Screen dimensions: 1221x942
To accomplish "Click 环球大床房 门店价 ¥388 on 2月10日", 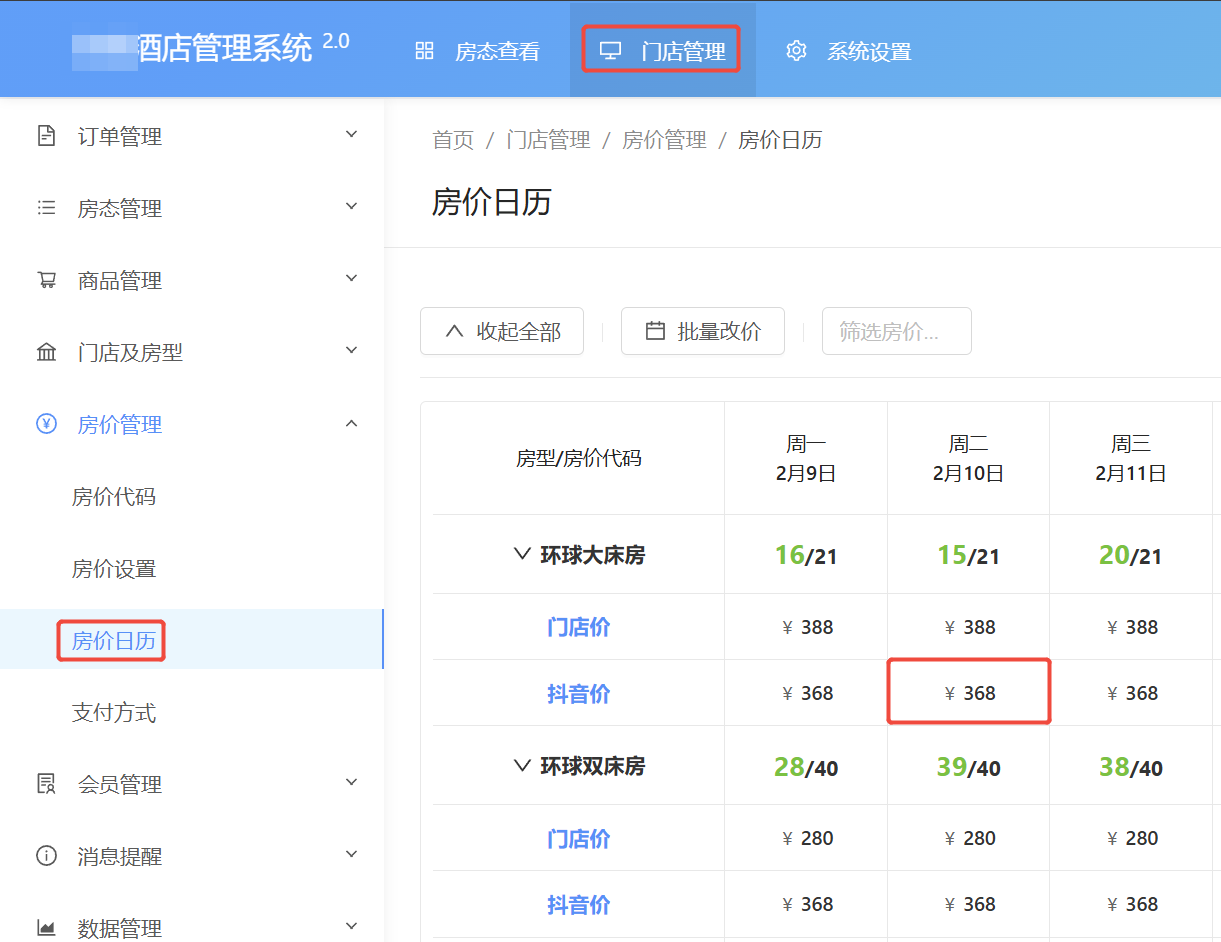I will click(x=968, y=627).
